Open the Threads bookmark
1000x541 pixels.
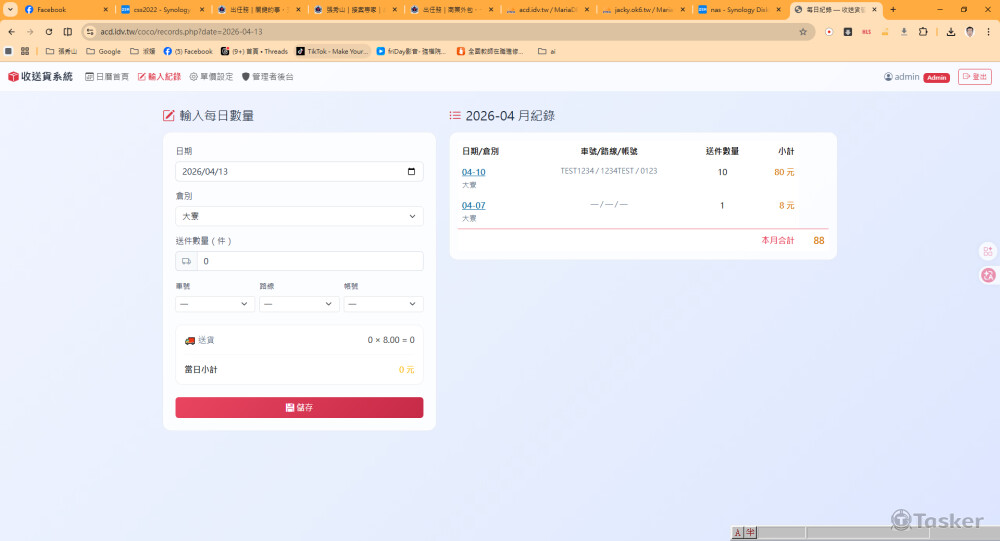click(x=254, y=51)
